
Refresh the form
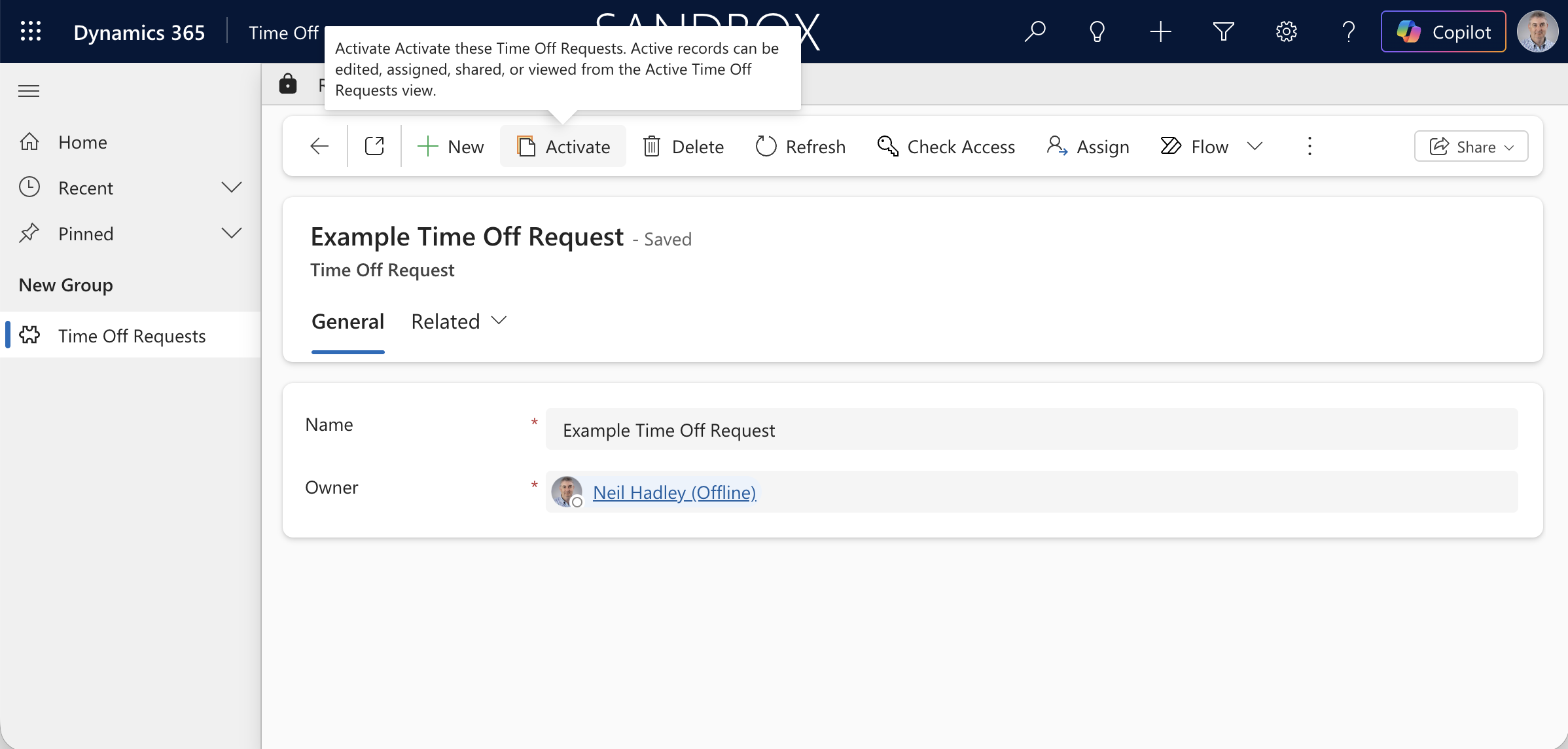pos(800,146)
